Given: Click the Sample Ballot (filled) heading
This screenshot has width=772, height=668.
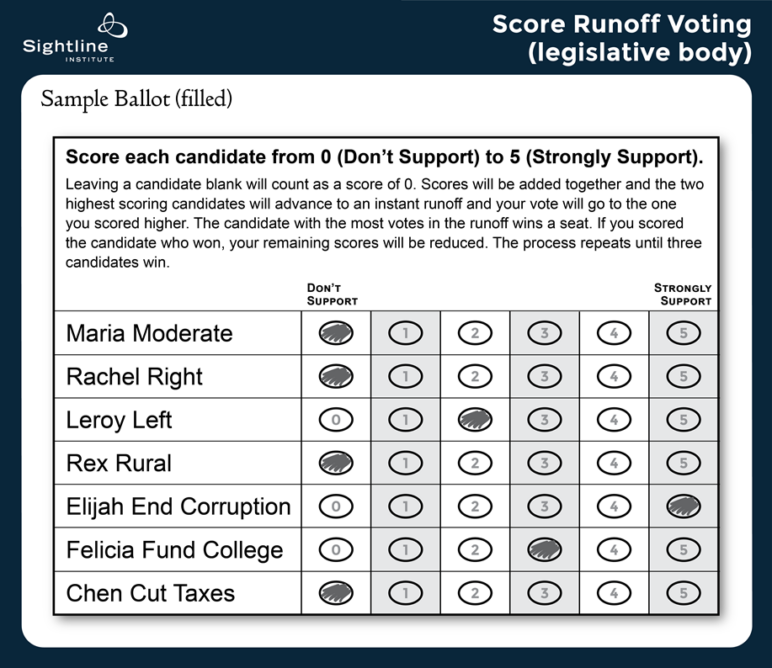Looking at the screenshot, I should [x=137, y=100].
